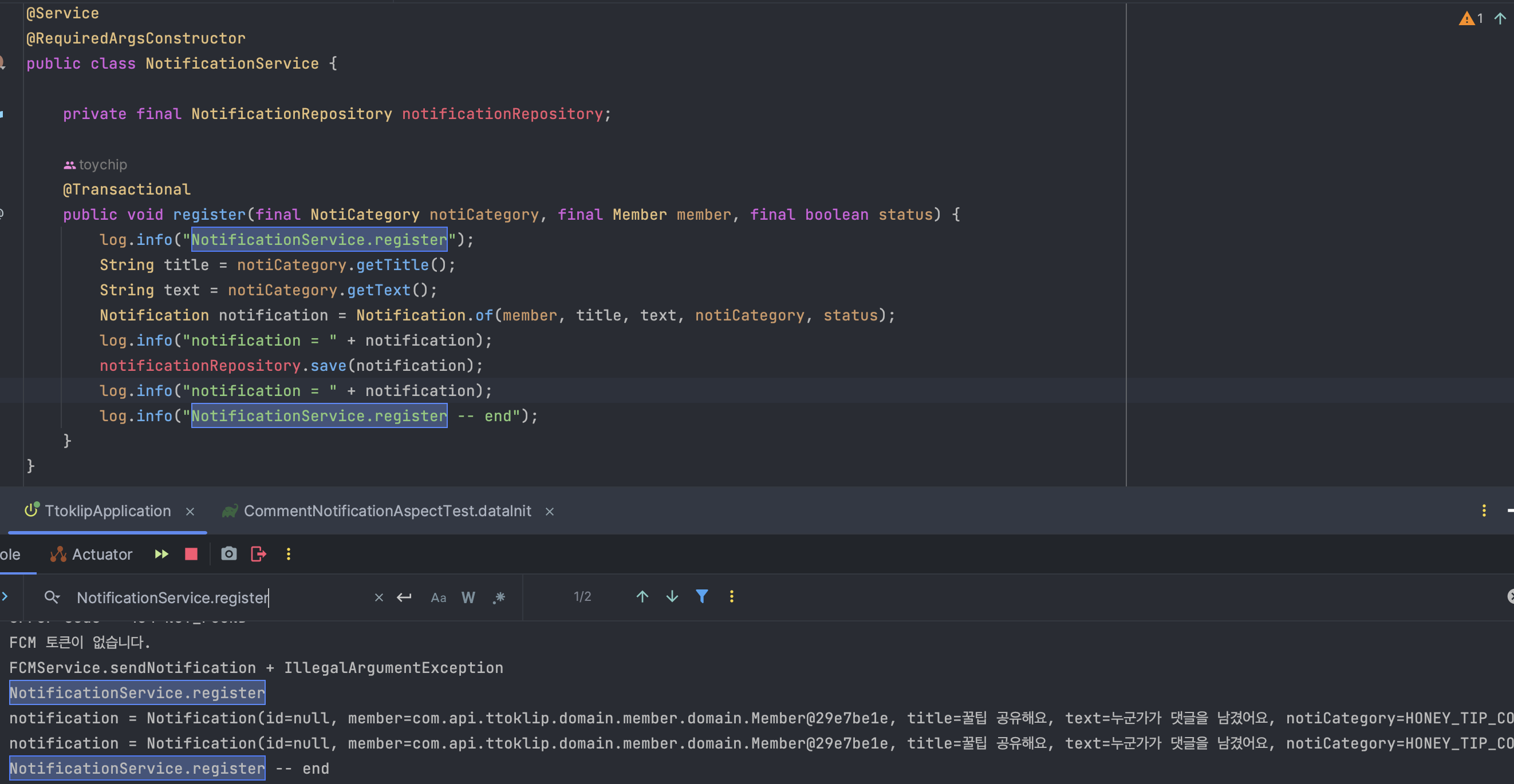Toggle the search filter funnel icon
This screenshot has width=1514, height=784.
click(x=702, y=597)
